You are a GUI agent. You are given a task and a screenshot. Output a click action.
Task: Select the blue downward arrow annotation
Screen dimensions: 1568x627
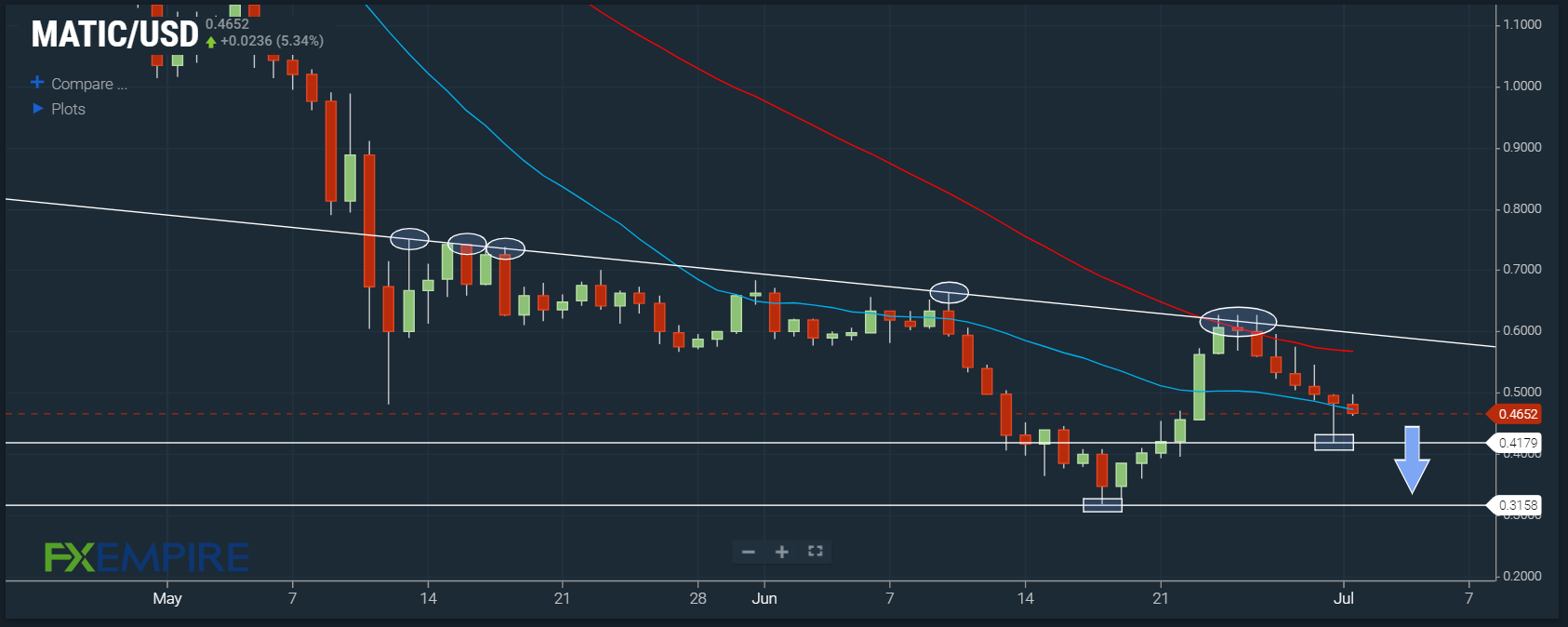click(1411, 460)
